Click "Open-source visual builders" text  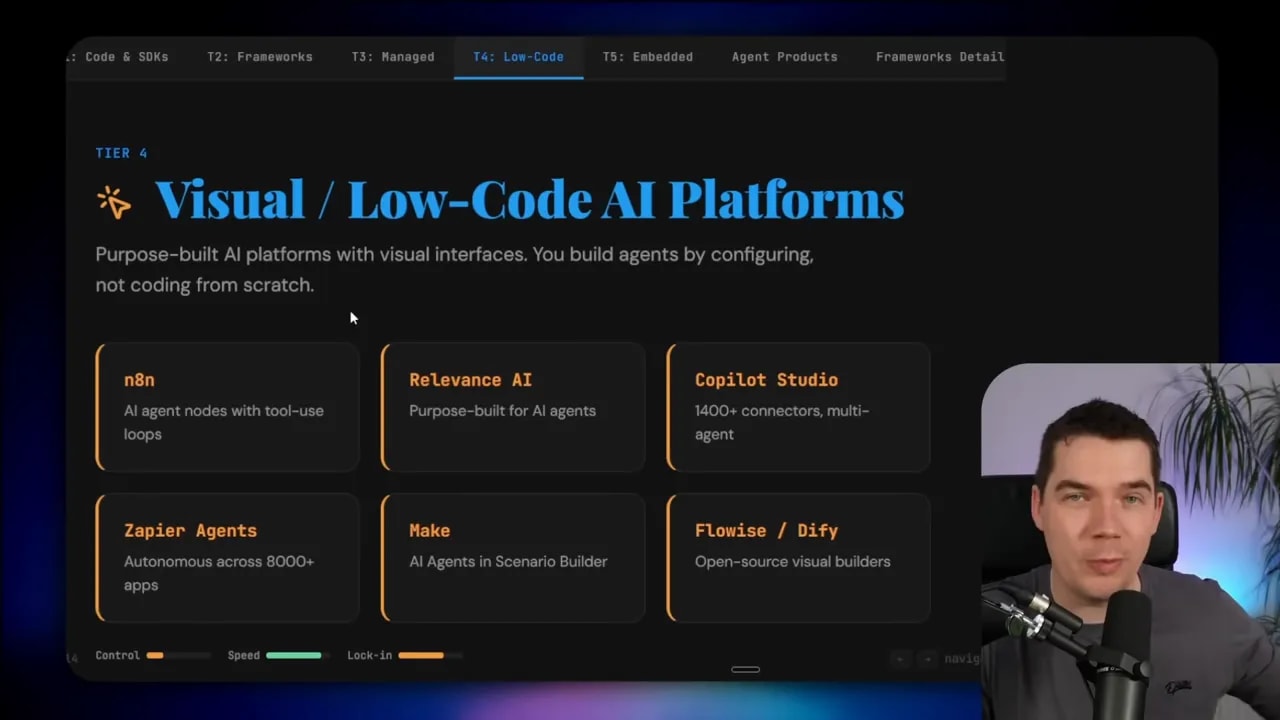coord(792,562)
